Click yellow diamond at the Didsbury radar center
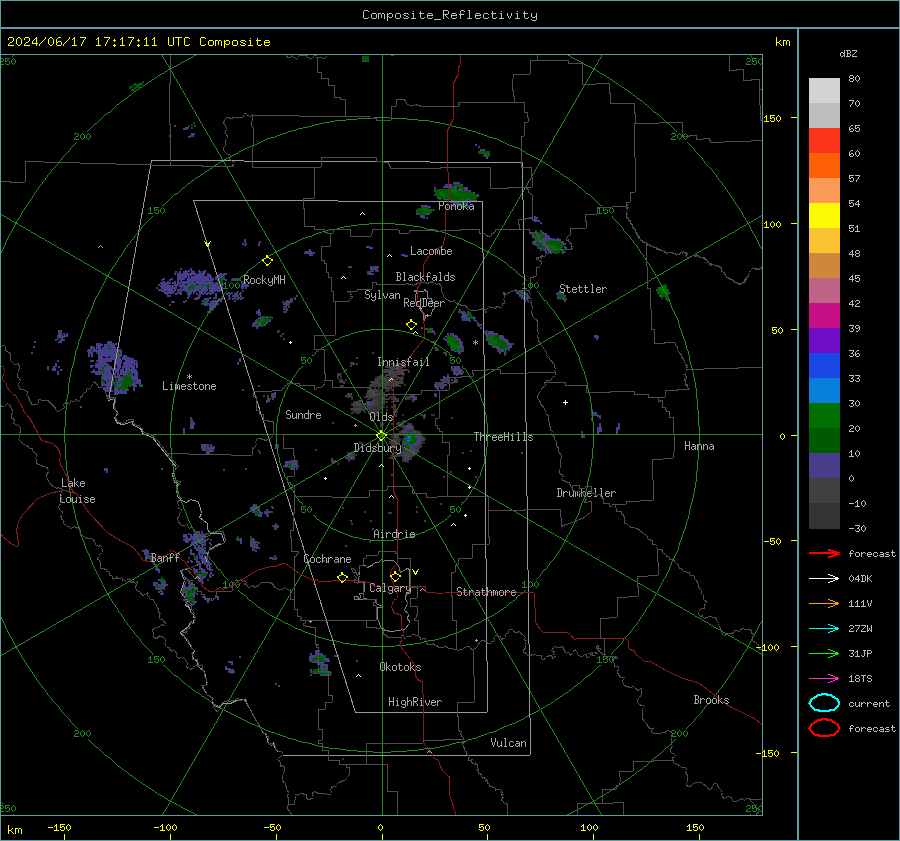 [381, 436]
